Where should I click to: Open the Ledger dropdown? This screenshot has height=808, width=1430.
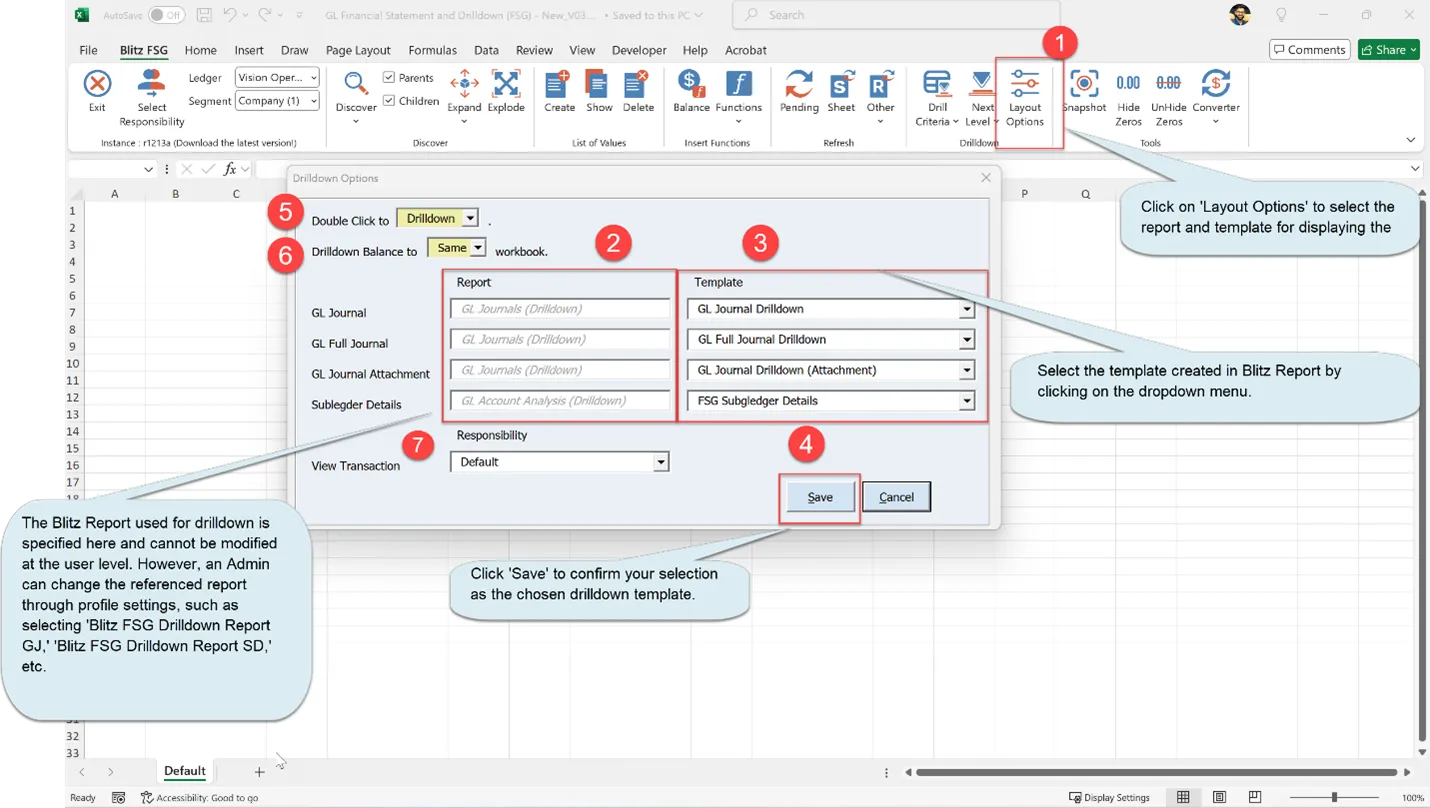[x=313, y=77]
